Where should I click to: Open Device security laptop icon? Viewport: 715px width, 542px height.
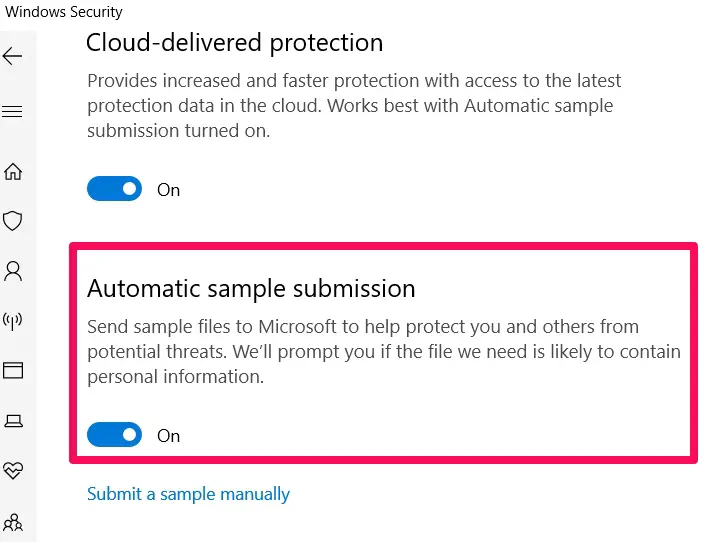tap(13, 420)
